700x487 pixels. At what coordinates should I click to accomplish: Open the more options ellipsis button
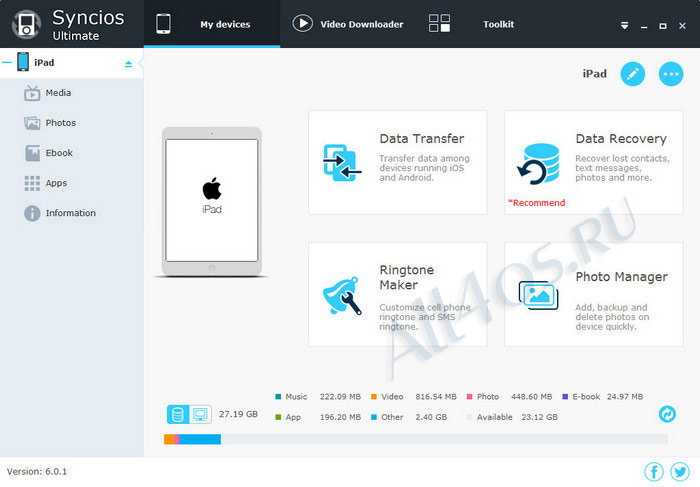pyautogui.click(x=671, y=74)
